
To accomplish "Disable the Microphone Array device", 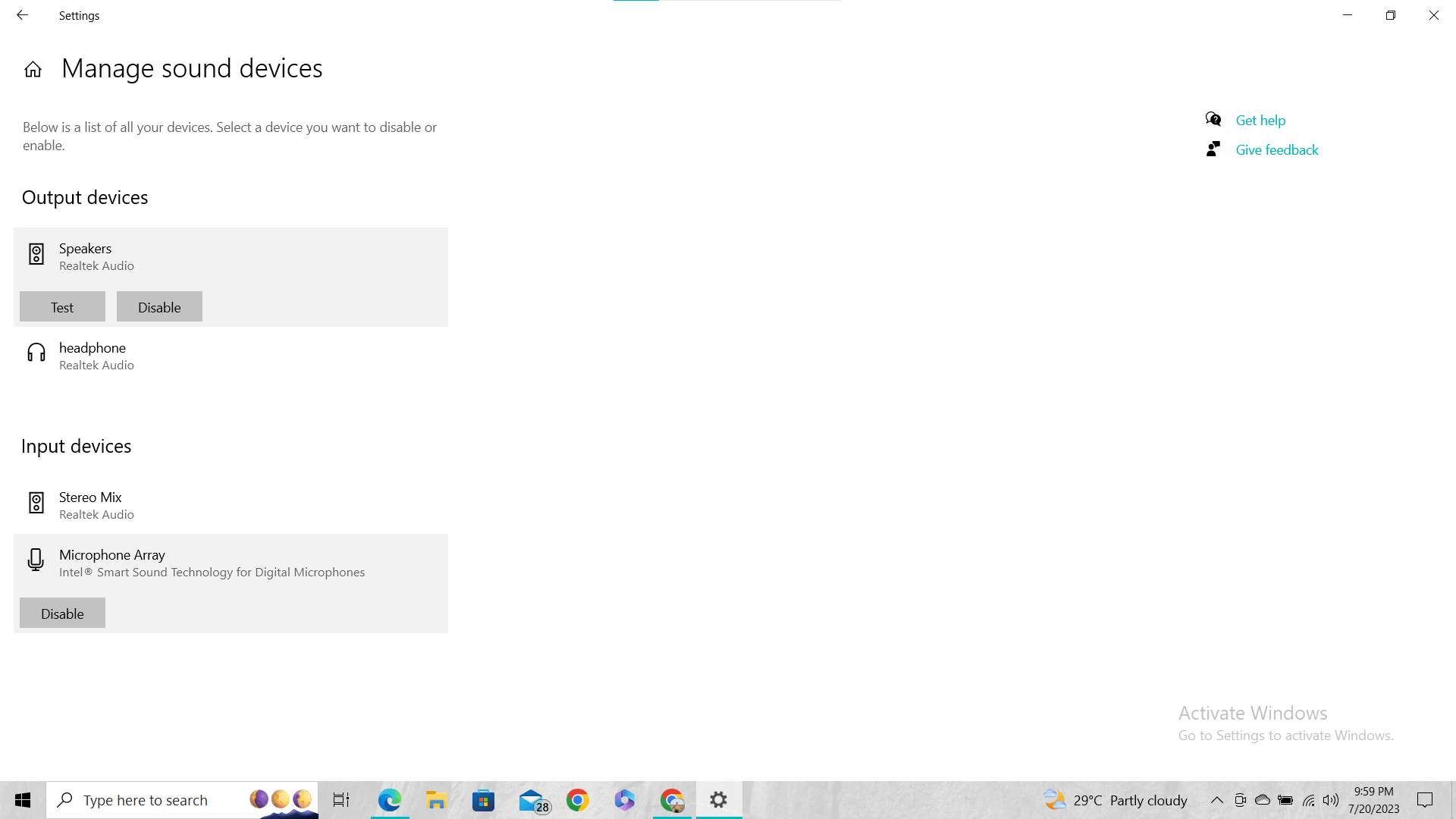I will pos(62,613).
